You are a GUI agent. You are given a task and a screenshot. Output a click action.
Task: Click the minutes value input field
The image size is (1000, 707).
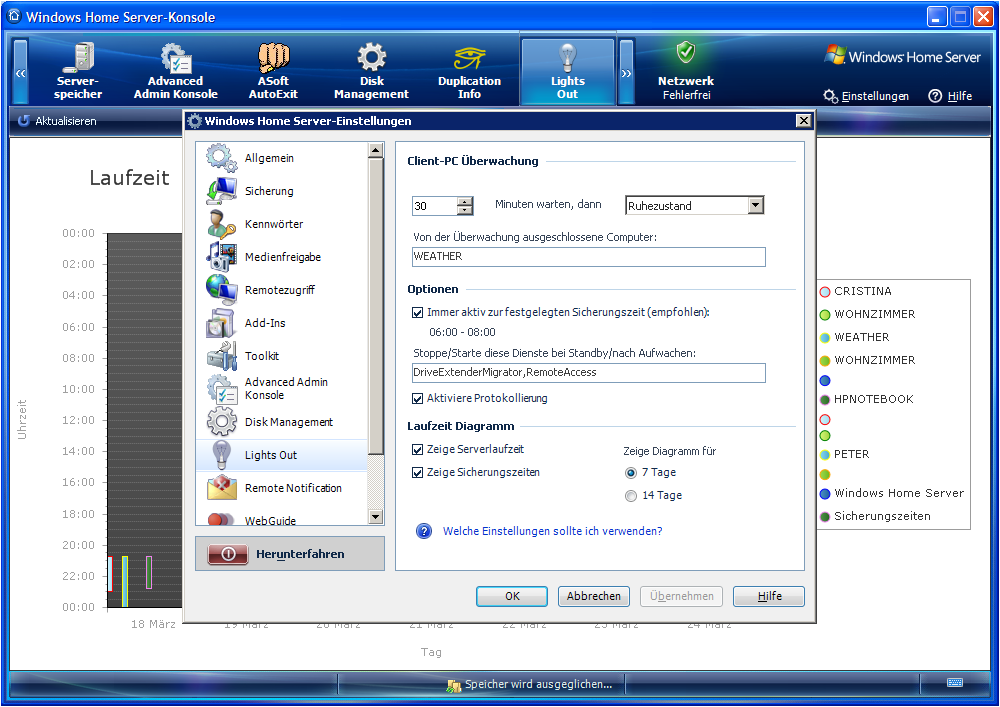point(435,206)
